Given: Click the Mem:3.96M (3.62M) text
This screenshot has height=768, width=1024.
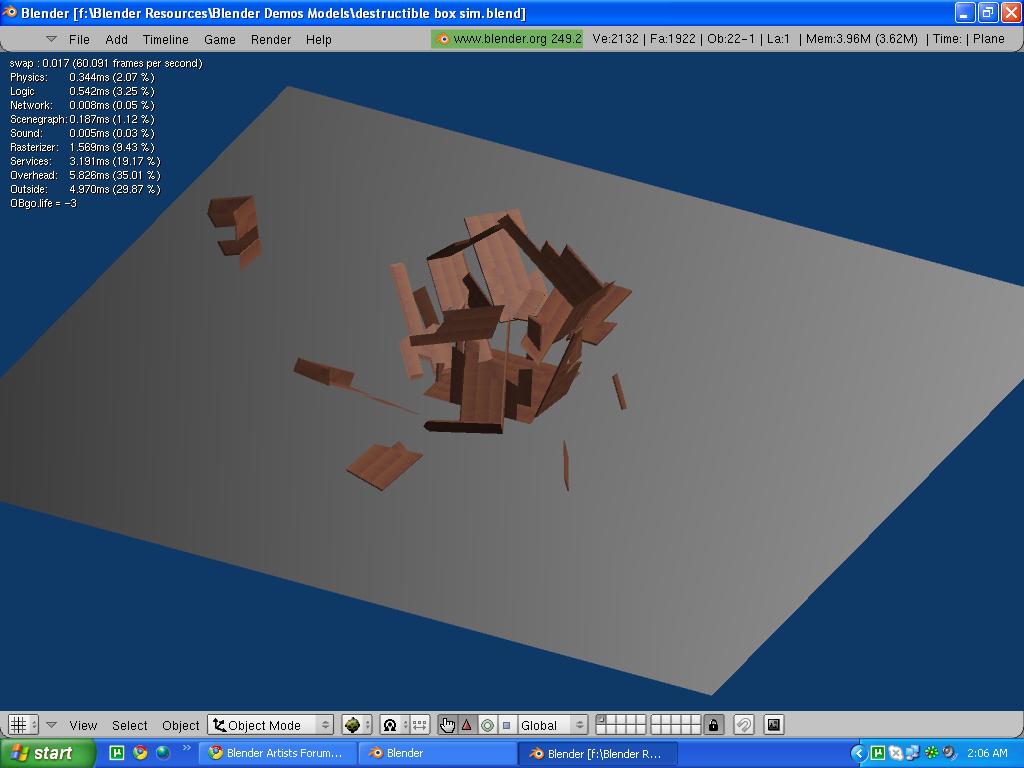Looking at the screenshot, I should pyautogui.click(x=861, y=39).
